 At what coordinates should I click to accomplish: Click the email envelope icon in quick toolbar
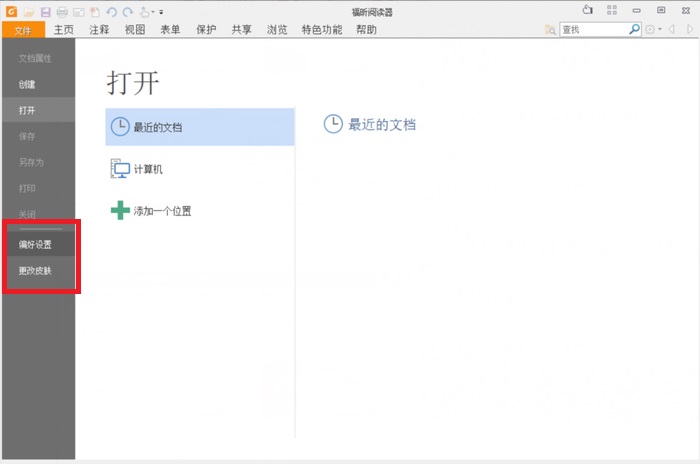[x=79, y=12]
